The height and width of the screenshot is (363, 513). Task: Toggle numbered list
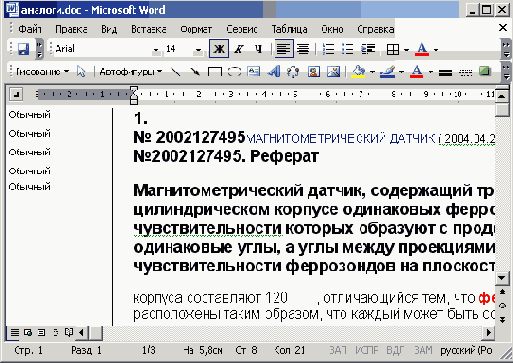coord(328,49)
